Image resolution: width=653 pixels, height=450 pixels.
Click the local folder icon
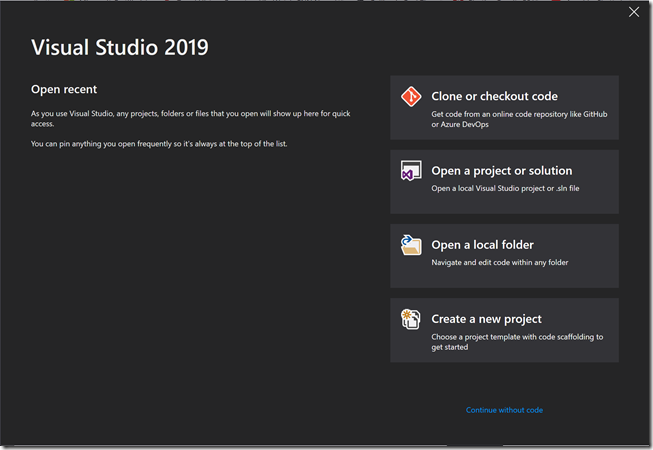point(410,245)
